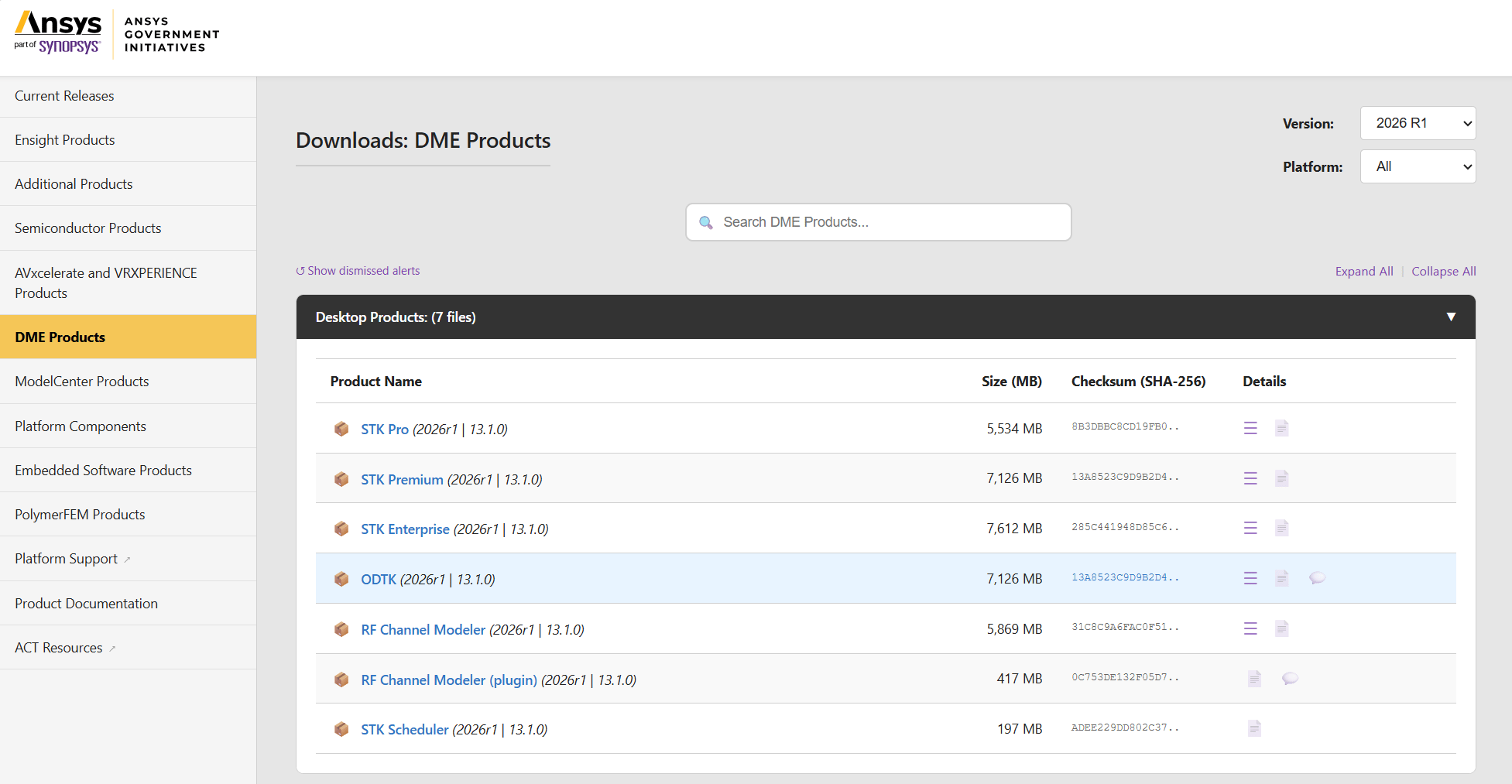Screen dimensions: 1512x784
Task: Open the list details icon for ODTK
Action: pos(1250,578)
